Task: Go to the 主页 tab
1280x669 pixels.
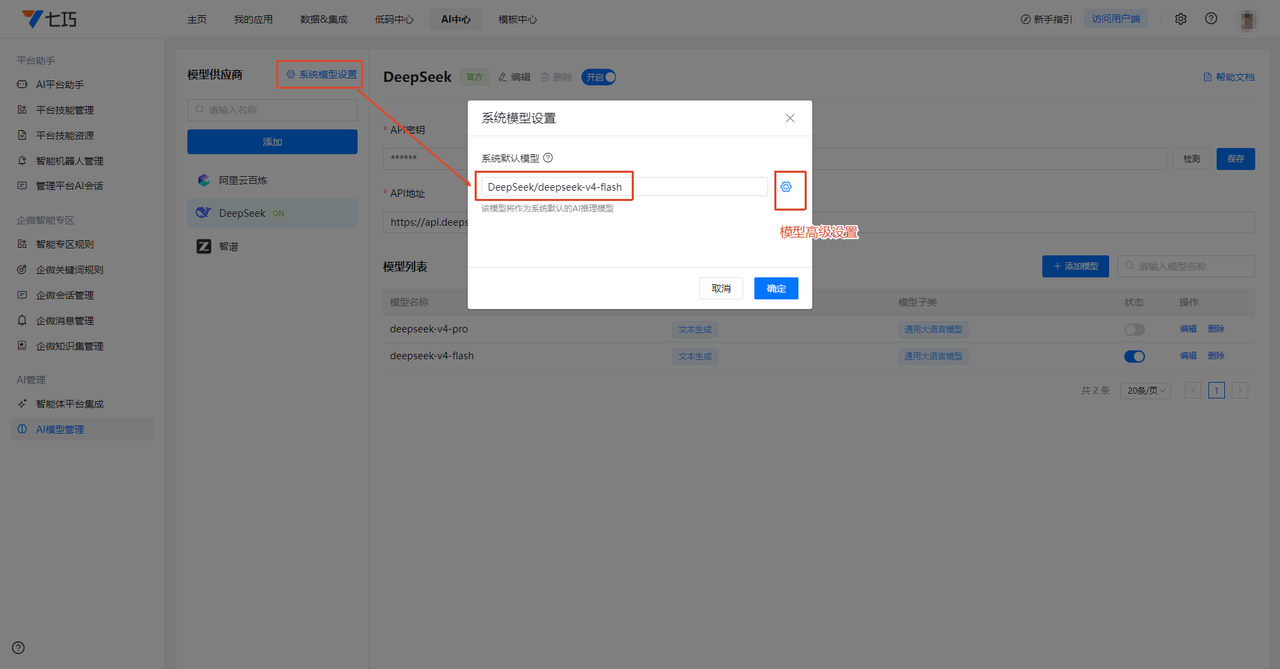Action: click(197, 19)
